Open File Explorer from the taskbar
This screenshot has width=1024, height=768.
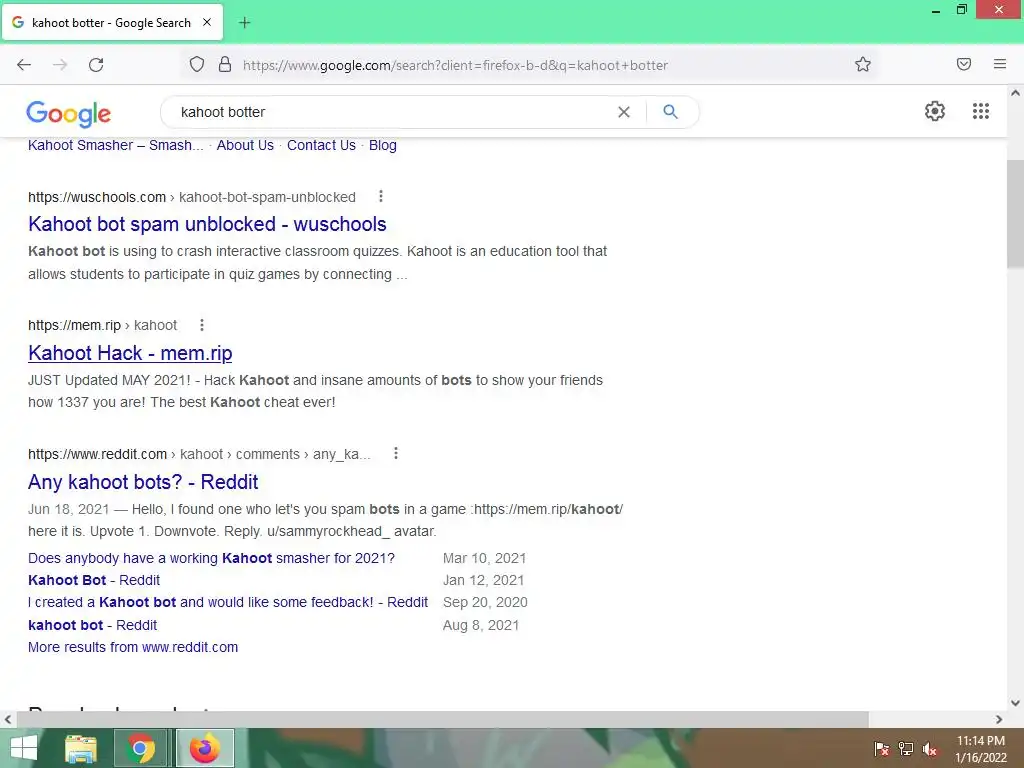pos(81,748)
